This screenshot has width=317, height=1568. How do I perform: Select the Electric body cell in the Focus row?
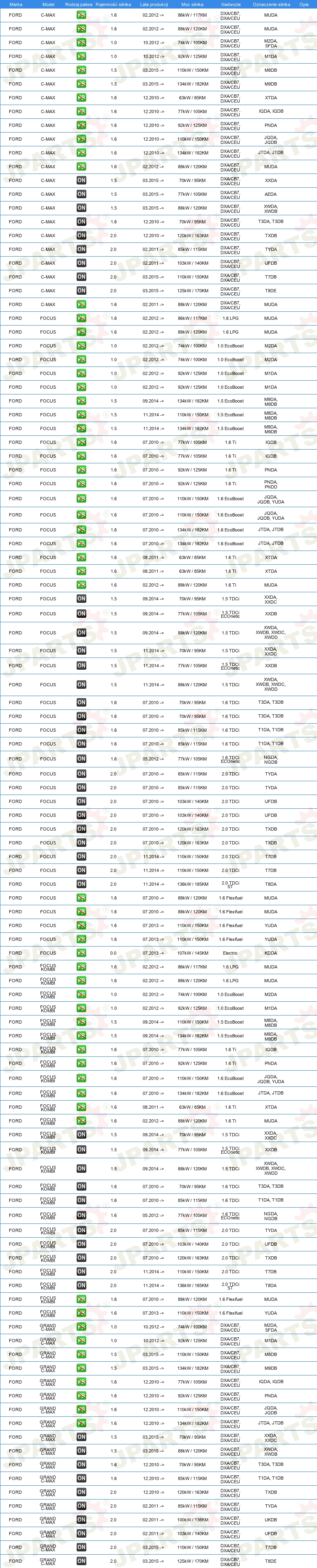coord(230,953)
